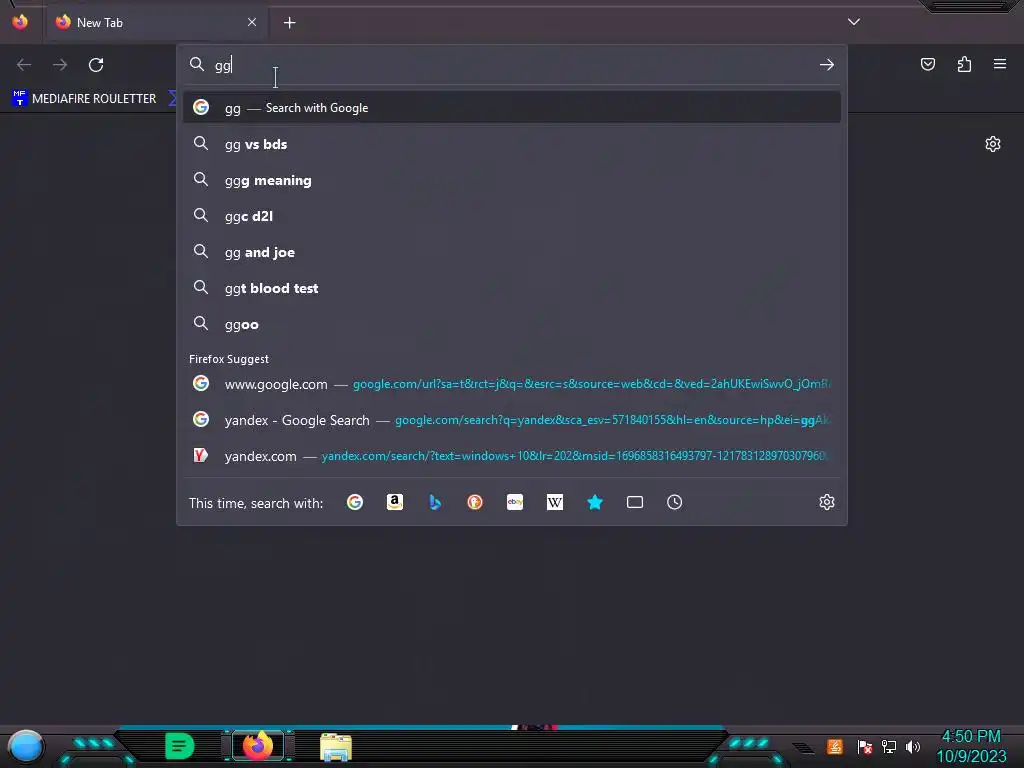Click the Start orb on taskbar
1024x768 pixels.
click(25, 746)
